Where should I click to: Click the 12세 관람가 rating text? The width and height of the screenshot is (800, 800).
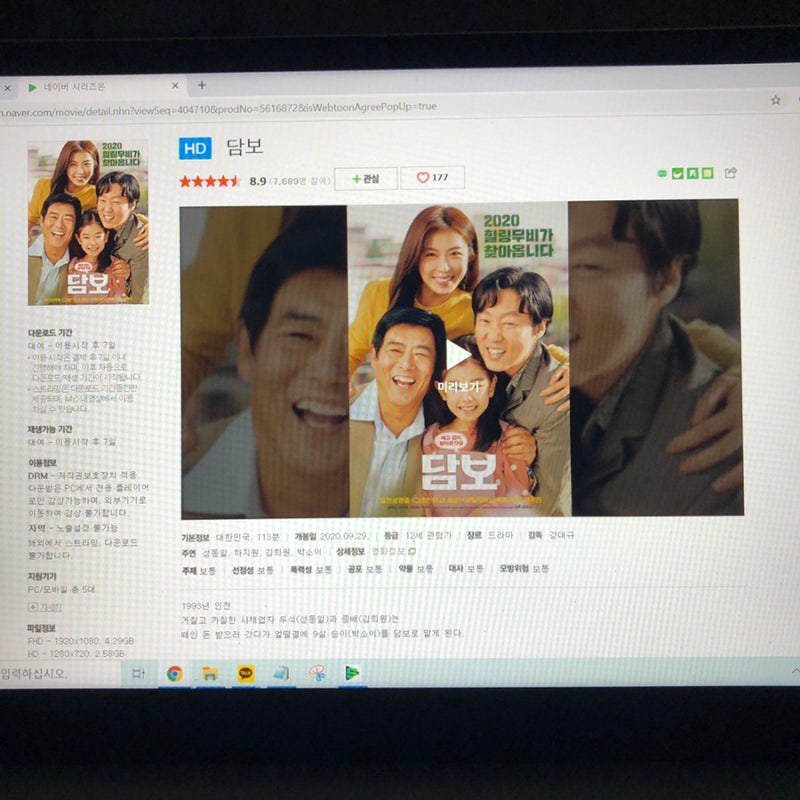429,535
